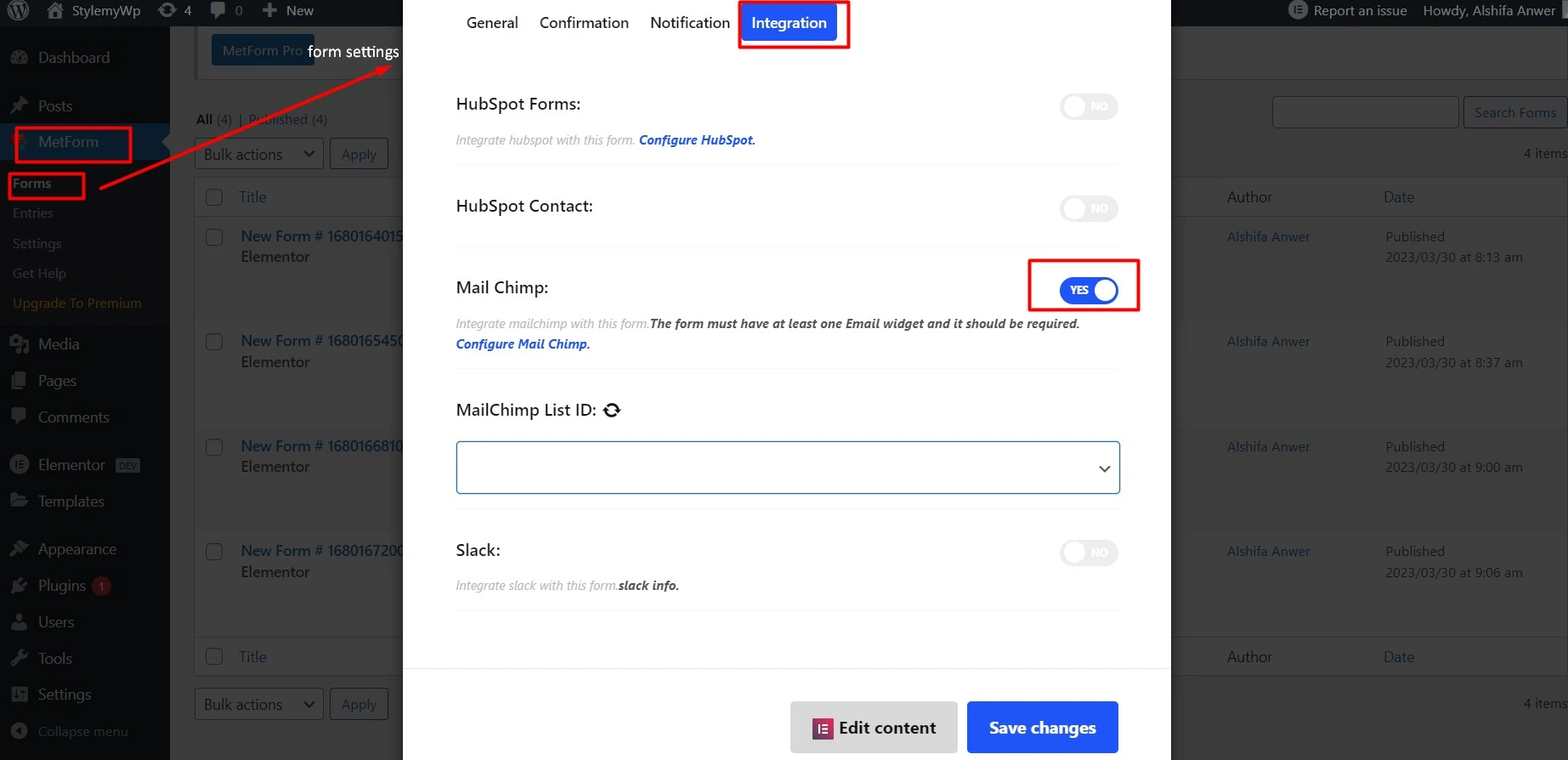Refresh the MailChimp List ID icon
The height and width of the screenshot is (760, 1568).
[x=612, y=411]
